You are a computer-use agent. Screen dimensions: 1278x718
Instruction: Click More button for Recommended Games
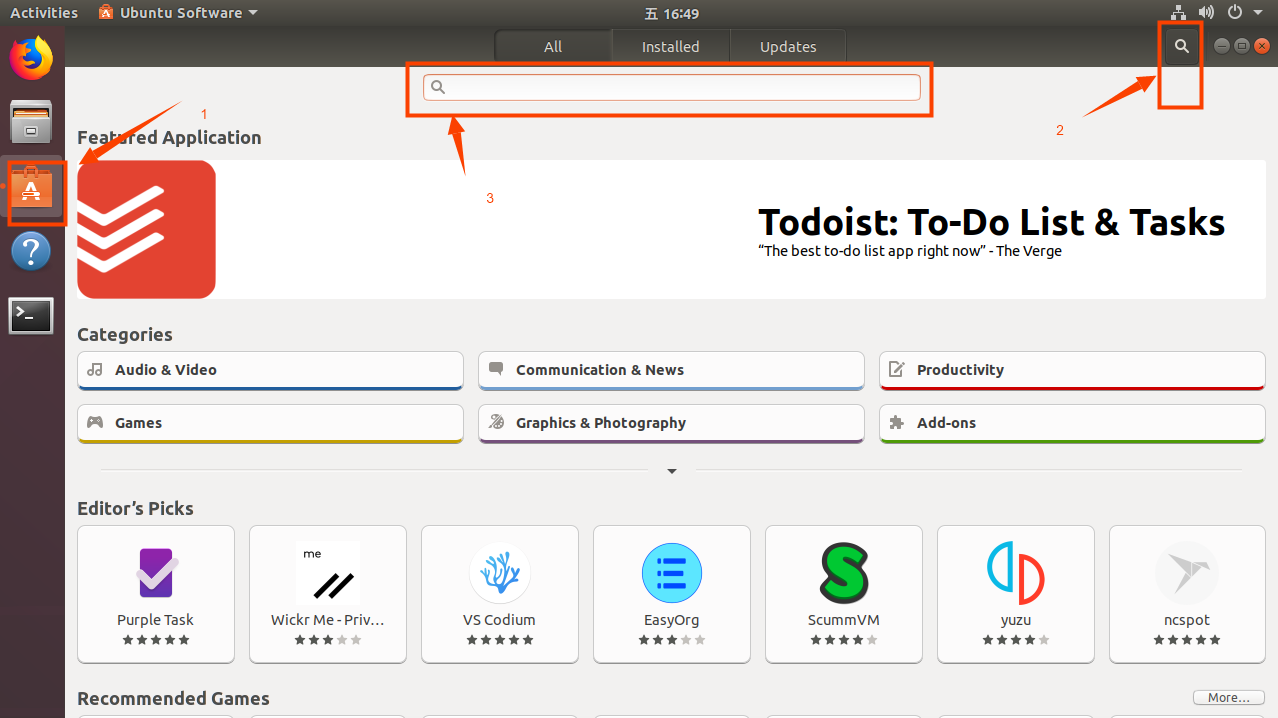[1228, 698]
